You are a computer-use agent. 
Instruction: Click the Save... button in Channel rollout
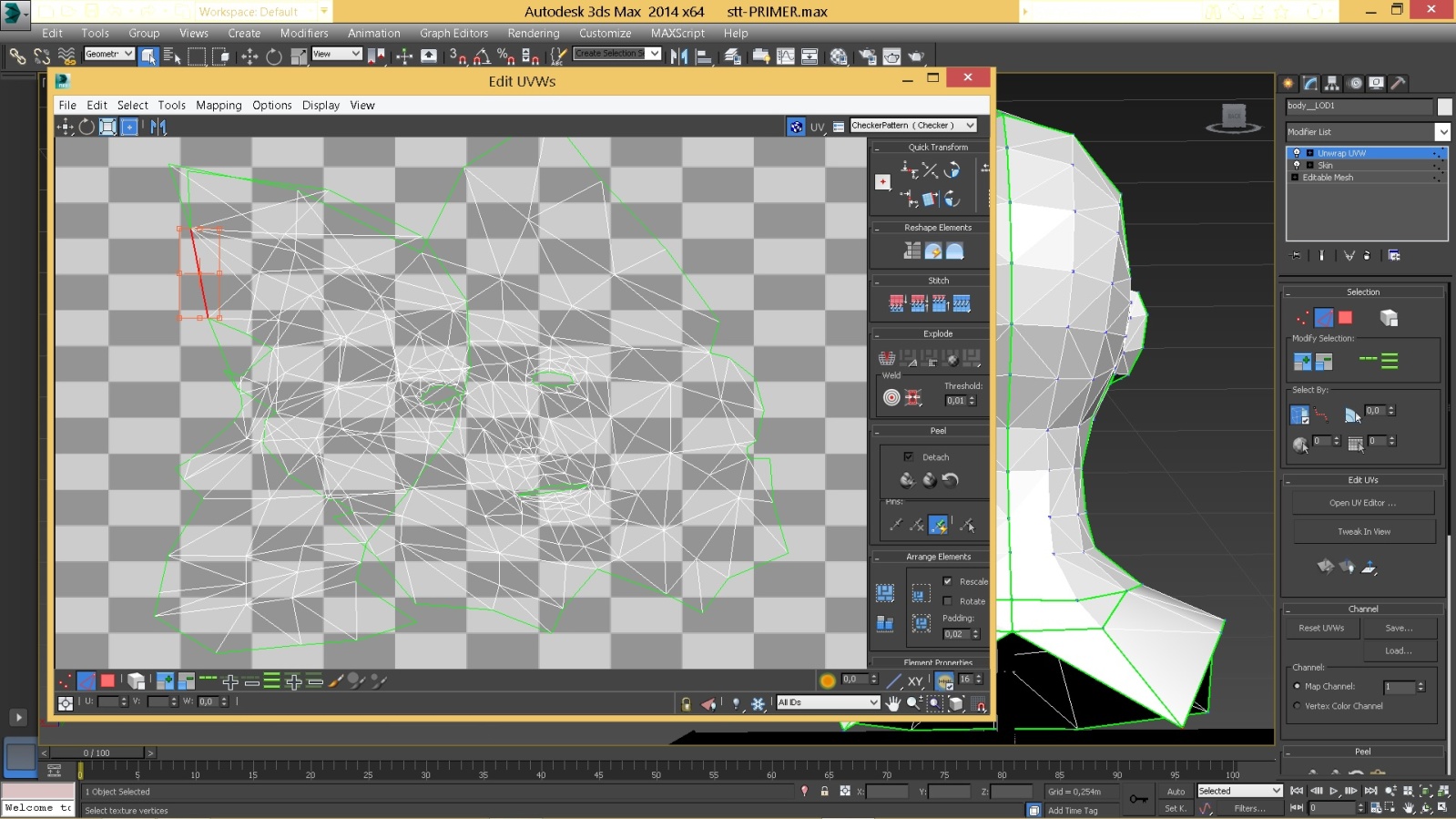point(1399,628)
